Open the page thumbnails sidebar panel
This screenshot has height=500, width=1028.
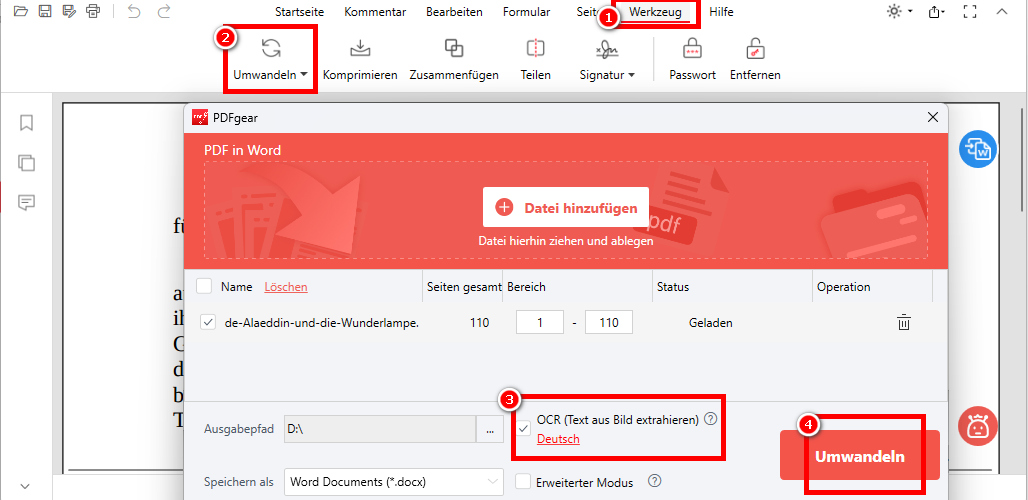[26, 163]
